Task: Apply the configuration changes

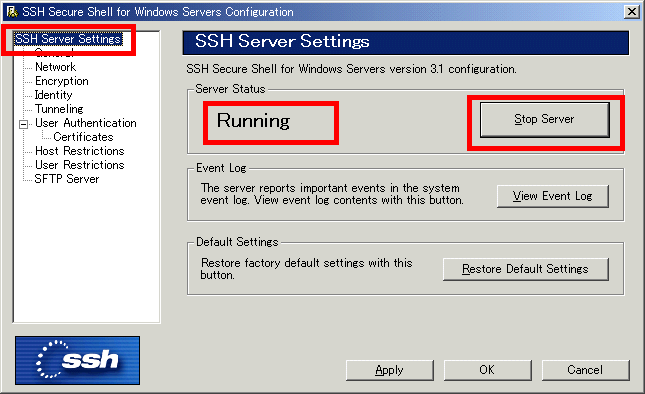Action: tap(390, 370)
